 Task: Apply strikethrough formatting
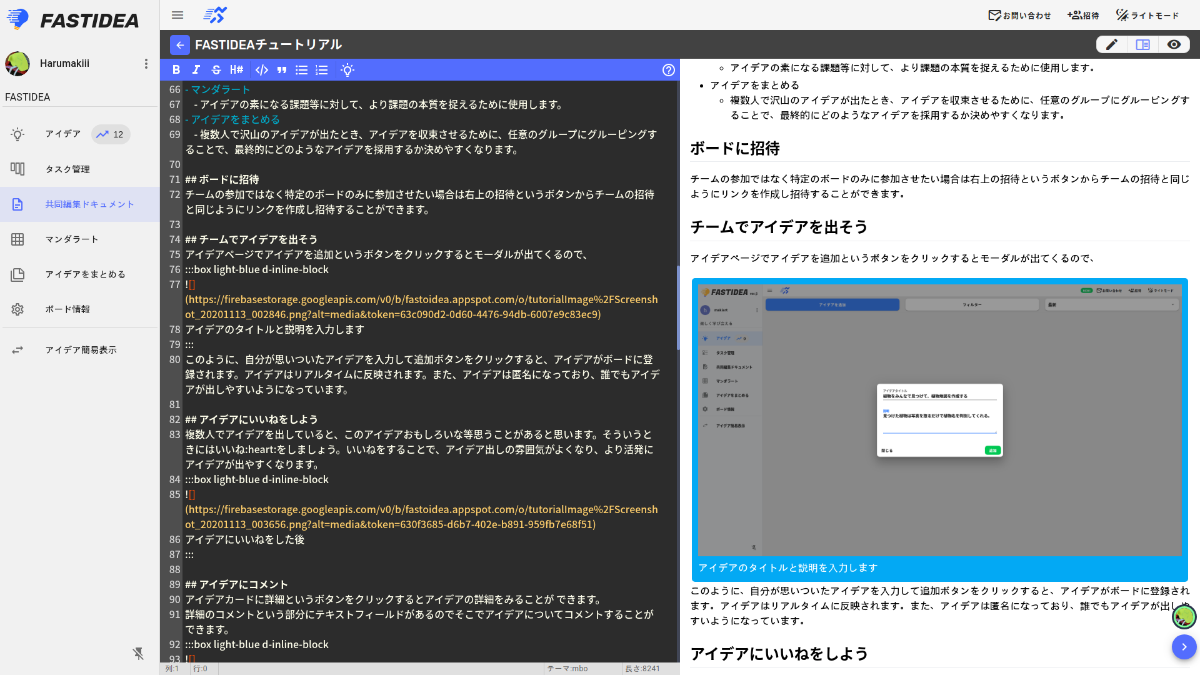pyautogui.click(x=216, y=70)
